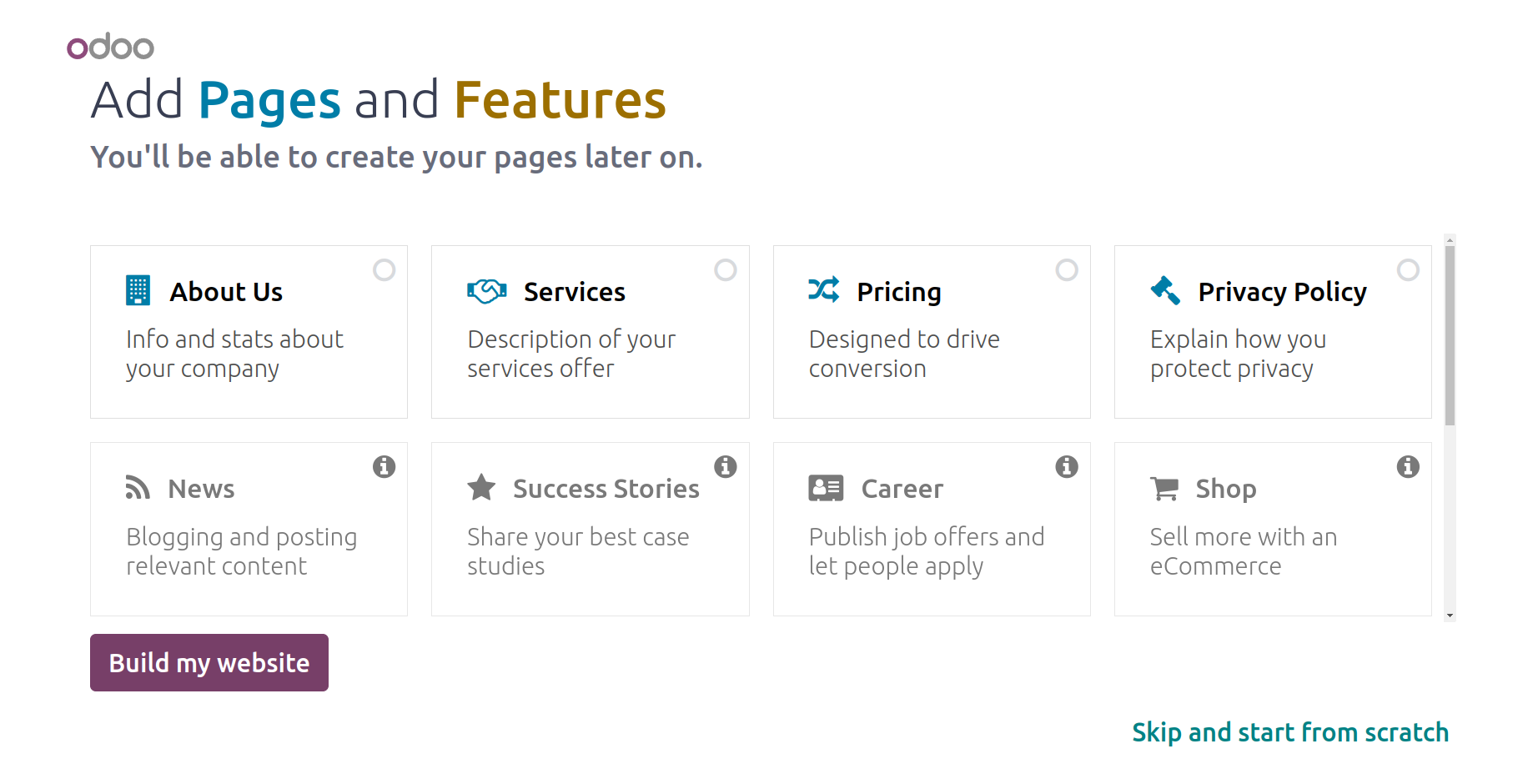Click the Services handshake icon
This screenshot has width=1538, height=784.
pyautogui.click(x=487, y=290)
